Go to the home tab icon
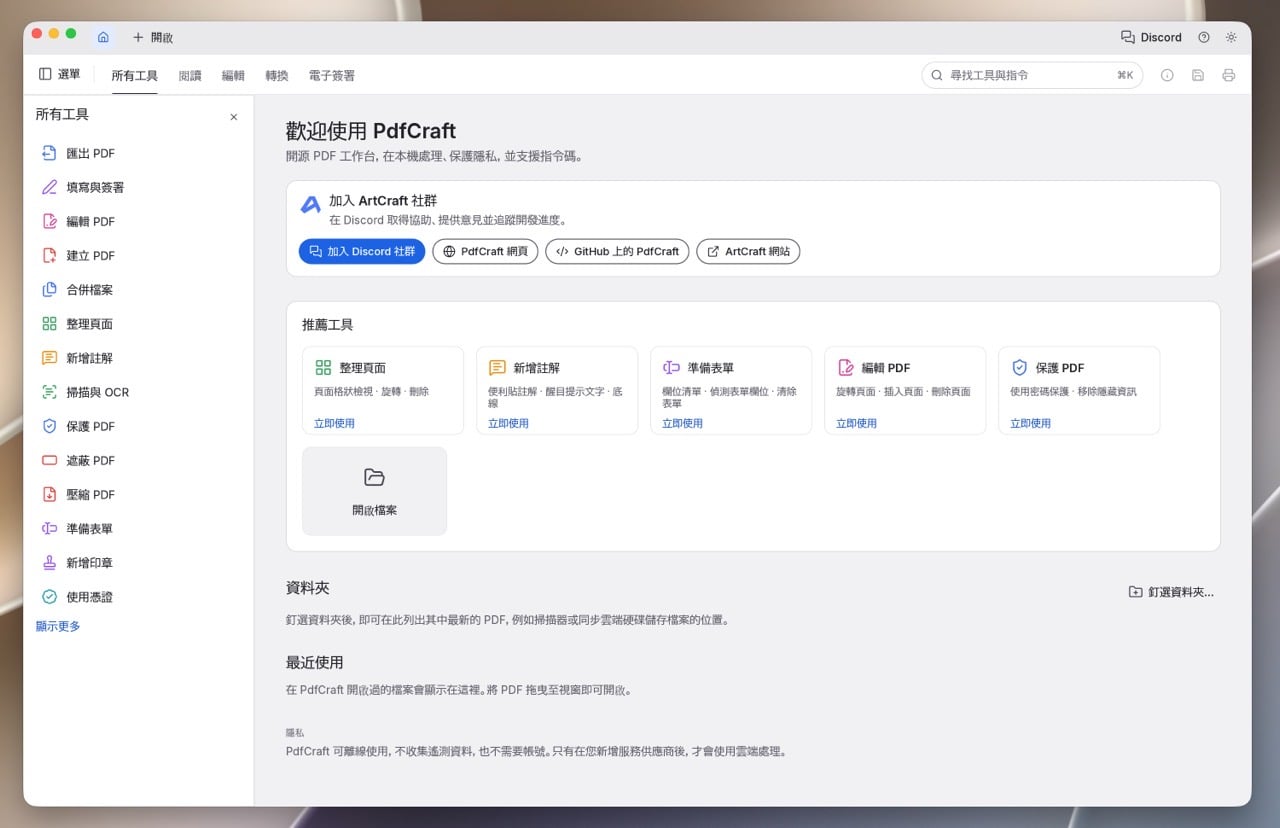This screenshot has height=828, width=1280. pyautogui.click(x=103, y=37)
